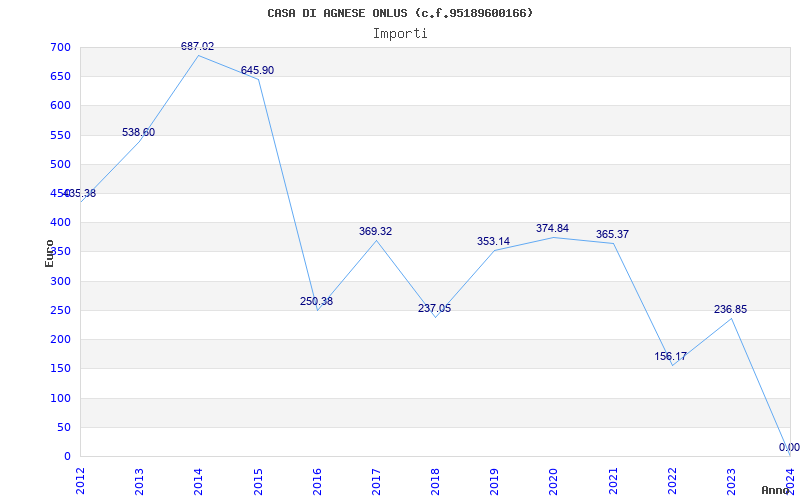Select the 645.90 data label for 2015

(x=257, y=70)
